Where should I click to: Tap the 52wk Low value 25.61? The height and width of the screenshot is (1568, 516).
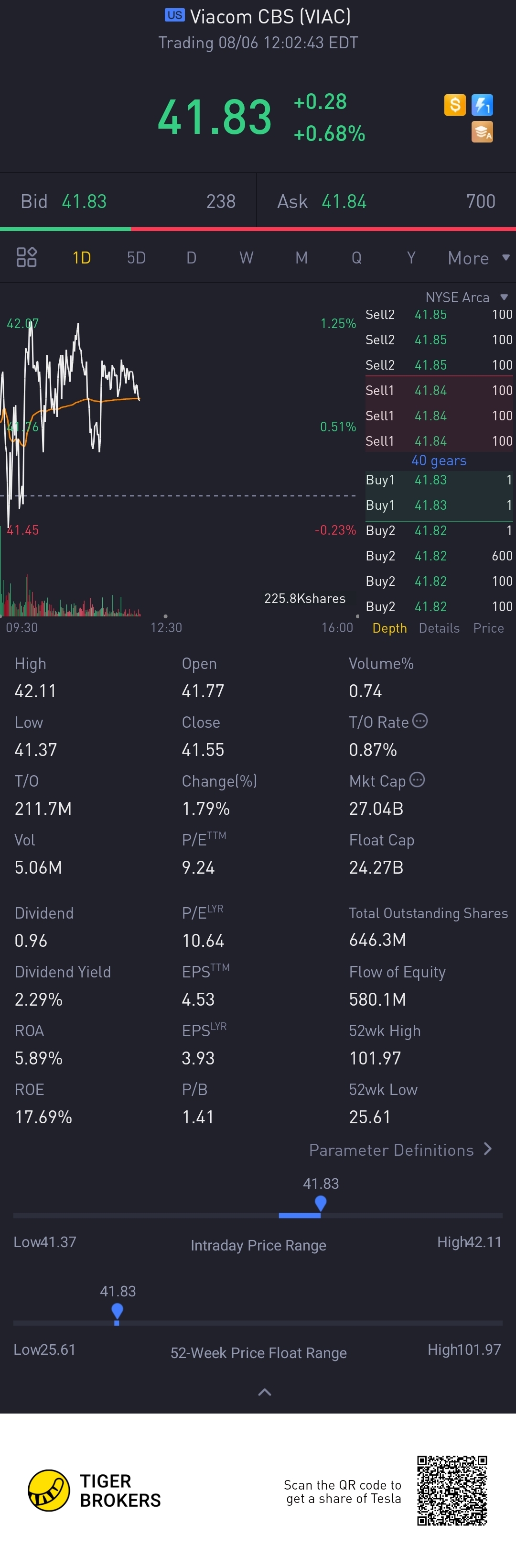click(x=369, y=1117)
